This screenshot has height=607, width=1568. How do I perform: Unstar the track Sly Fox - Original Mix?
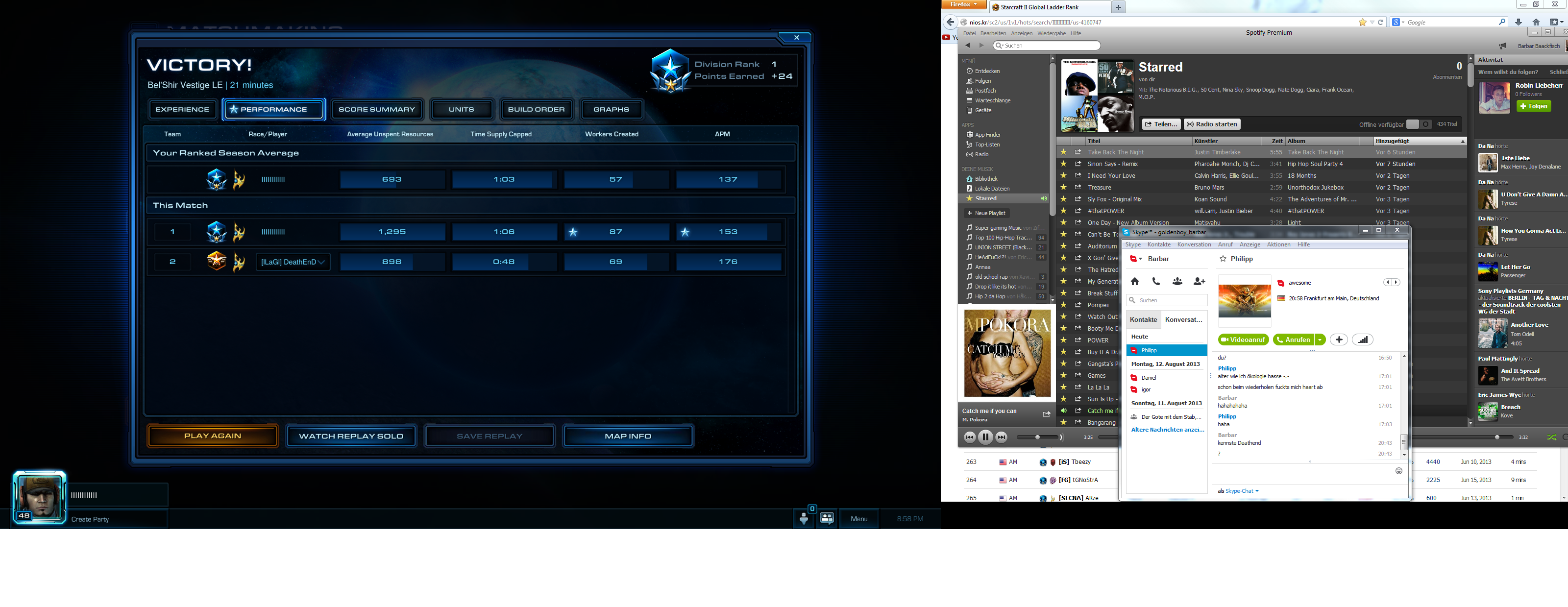1063,199
